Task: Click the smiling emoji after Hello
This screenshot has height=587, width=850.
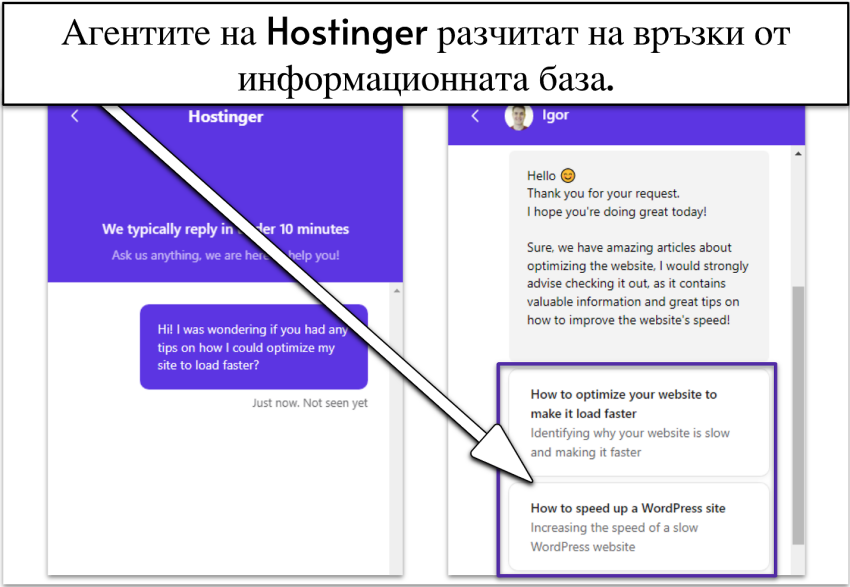Action: click(568, 175)
